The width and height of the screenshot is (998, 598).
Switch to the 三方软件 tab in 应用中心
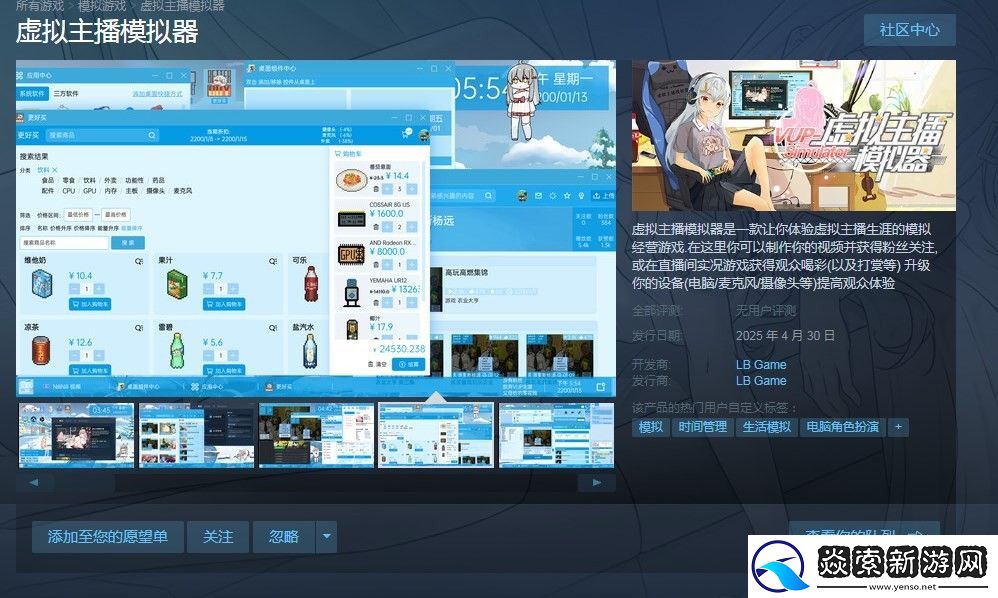[x=67, y=93]
